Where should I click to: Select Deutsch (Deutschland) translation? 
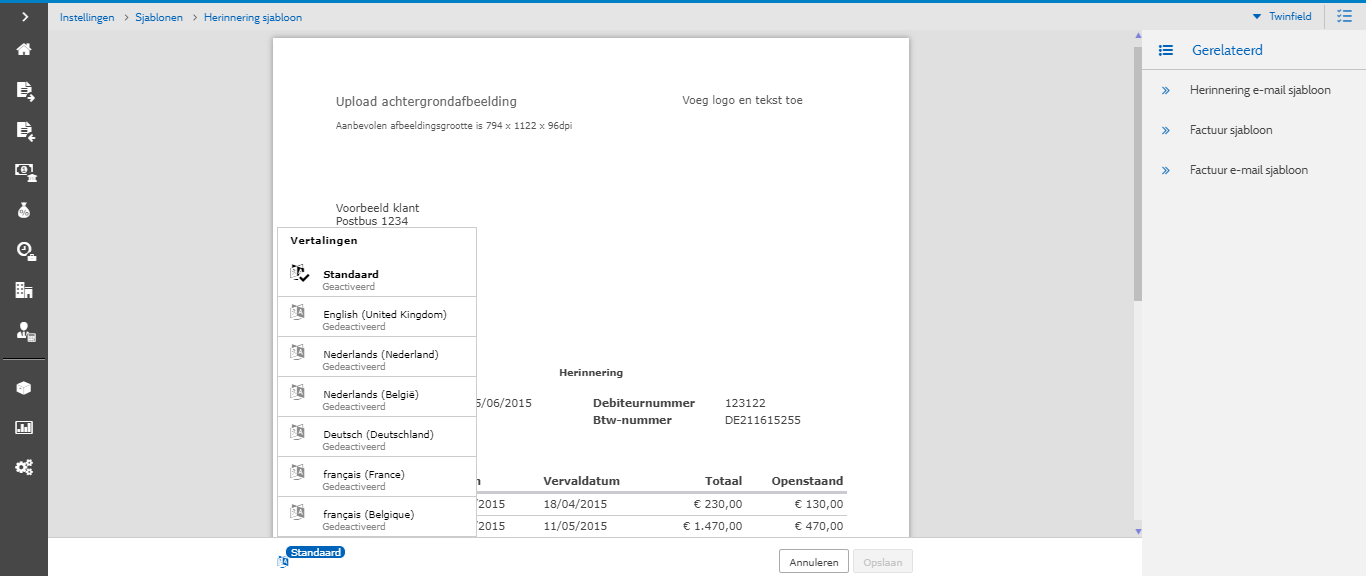pyautogui.click(x=376, y=437)
